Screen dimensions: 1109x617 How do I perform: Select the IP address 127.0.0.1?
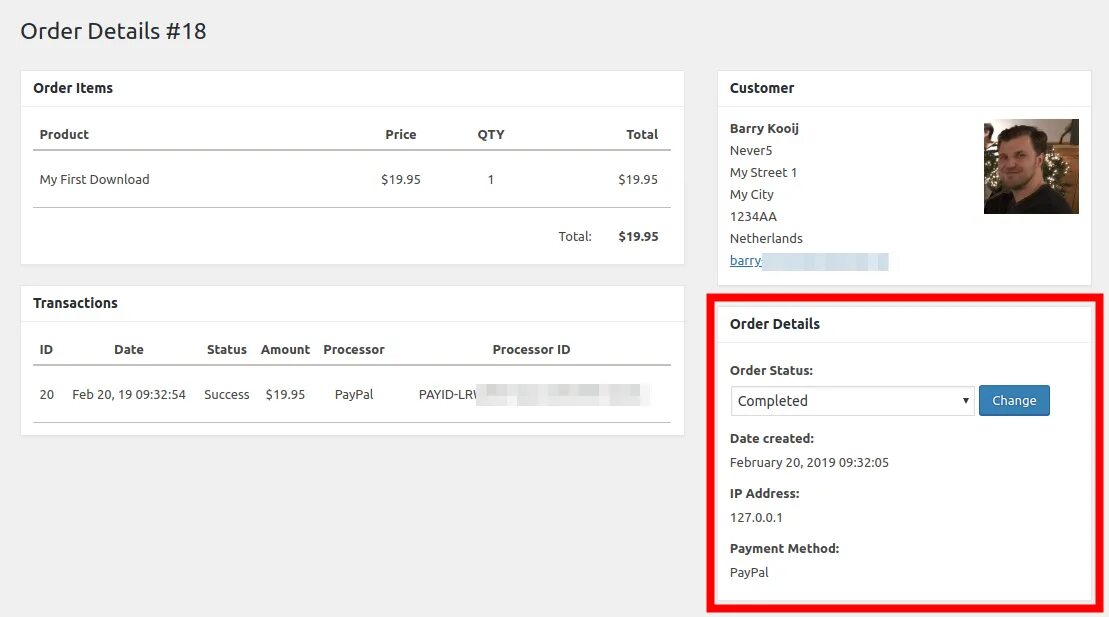pyautogui.click(x=756, y=518)
